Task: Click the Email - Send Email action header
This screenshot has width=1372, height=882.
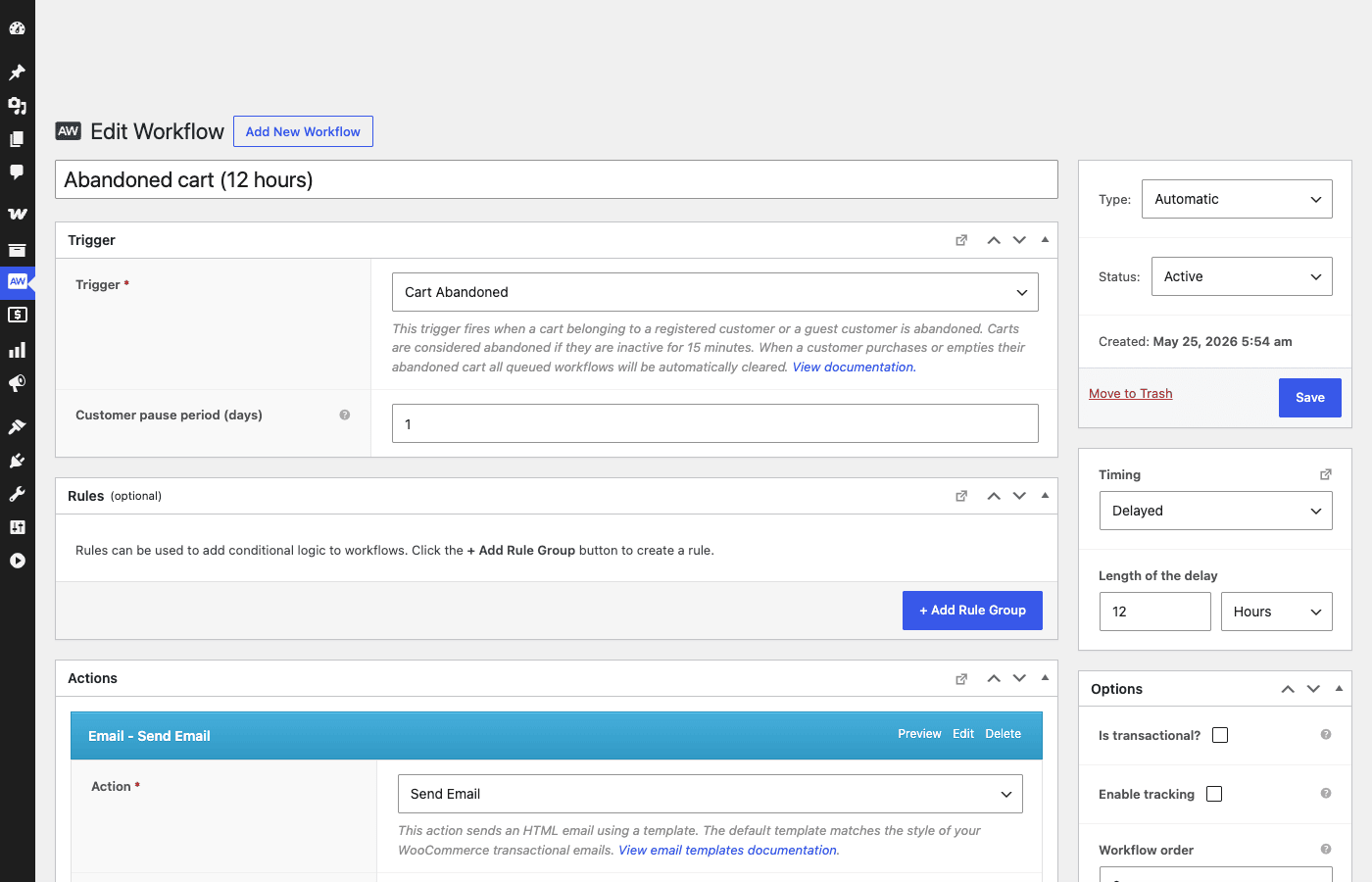Action: 557,736
